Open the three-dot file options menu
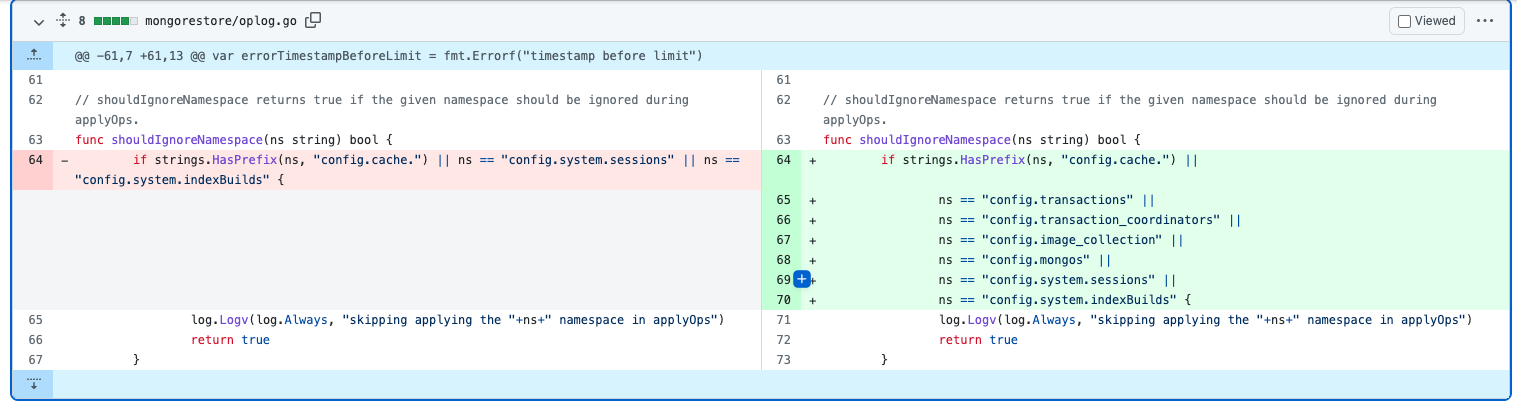Viewport: 1517px width, 403px height. point(1484,21)
